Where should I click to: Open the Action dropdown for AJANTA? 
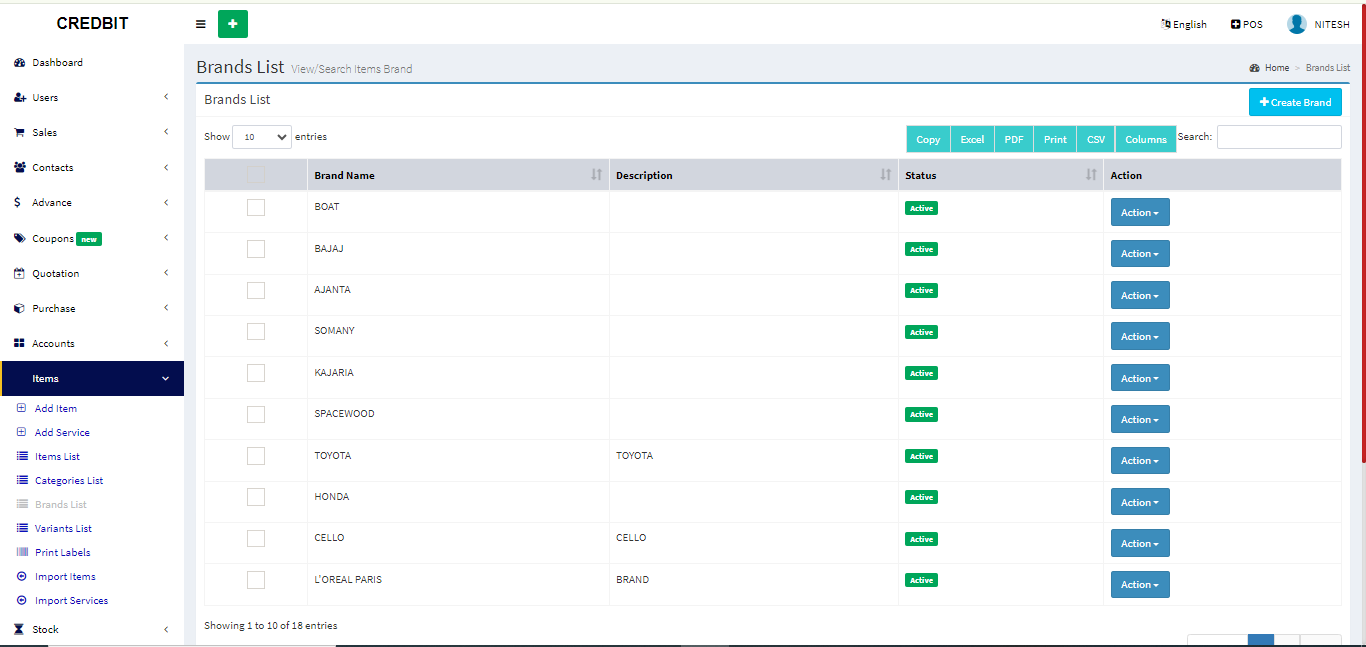(1140, 295)
